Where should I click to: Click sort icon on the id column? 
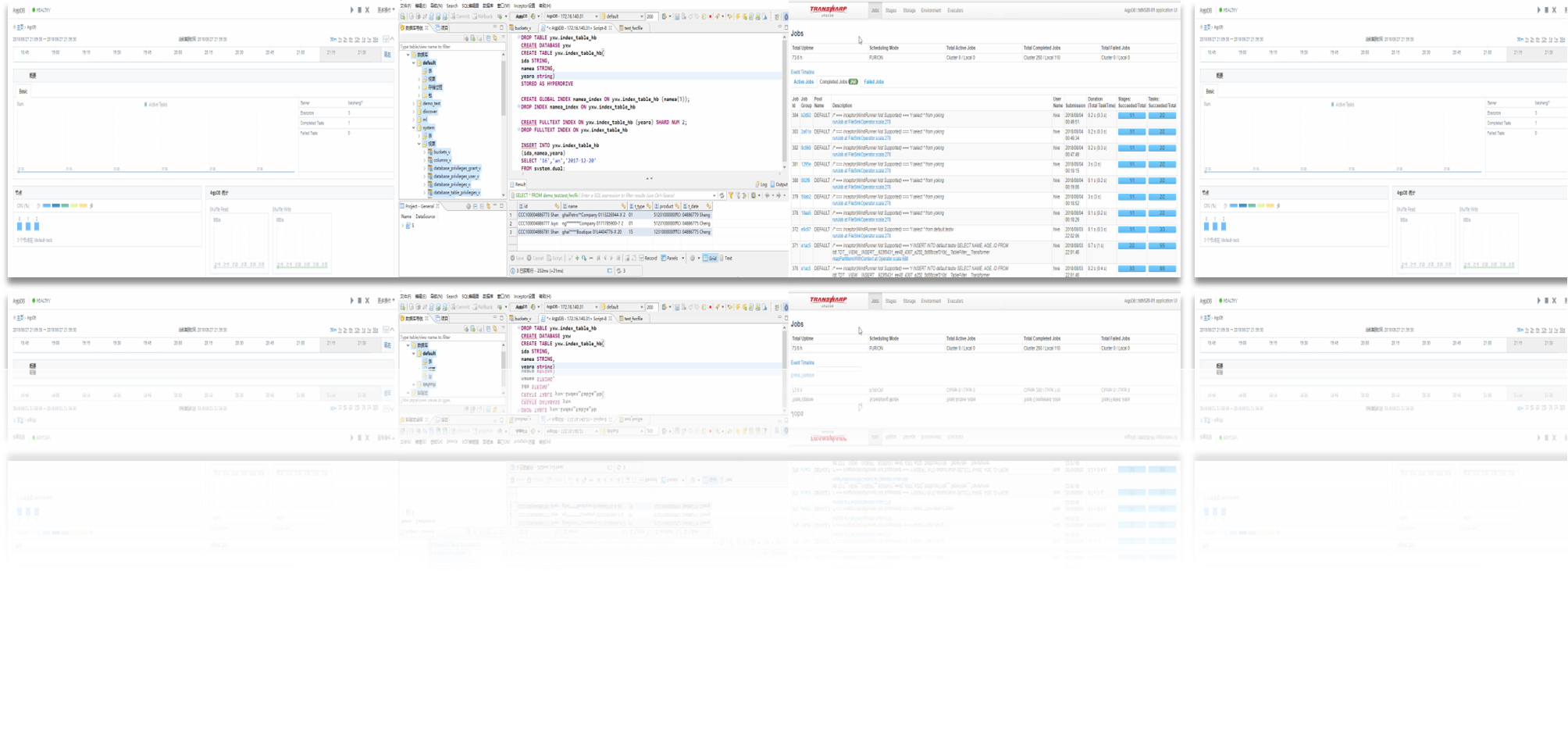pos(557,206)
